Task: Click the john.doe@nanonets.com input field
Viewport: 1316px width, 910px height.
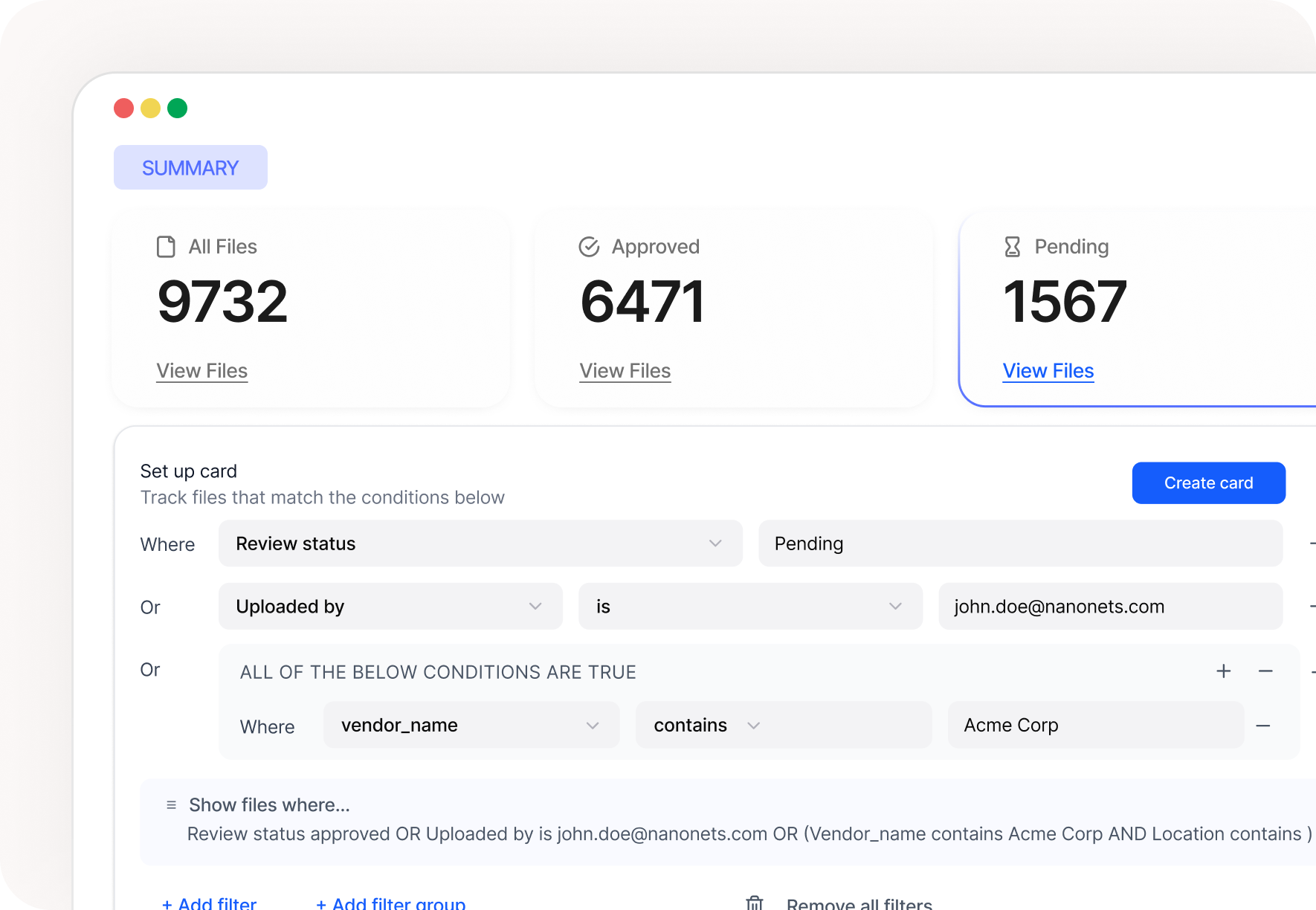Action: point(1111,607)
